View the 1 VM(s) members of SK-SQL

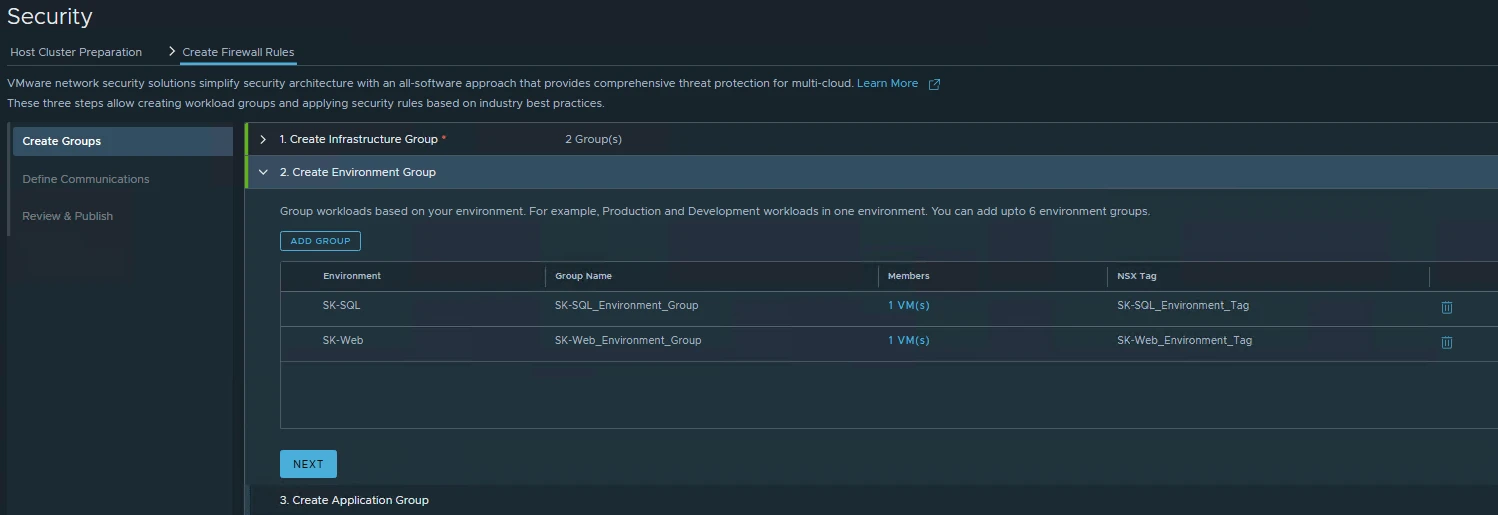tap(908, 305)
